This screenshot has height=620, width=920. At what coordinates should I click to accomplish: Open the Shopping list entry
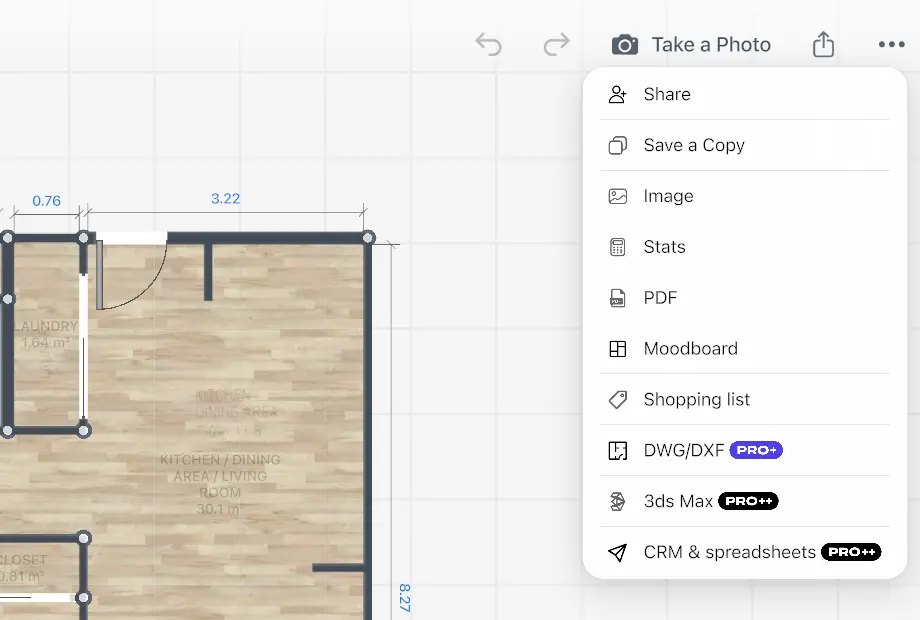tap(745, 399)
